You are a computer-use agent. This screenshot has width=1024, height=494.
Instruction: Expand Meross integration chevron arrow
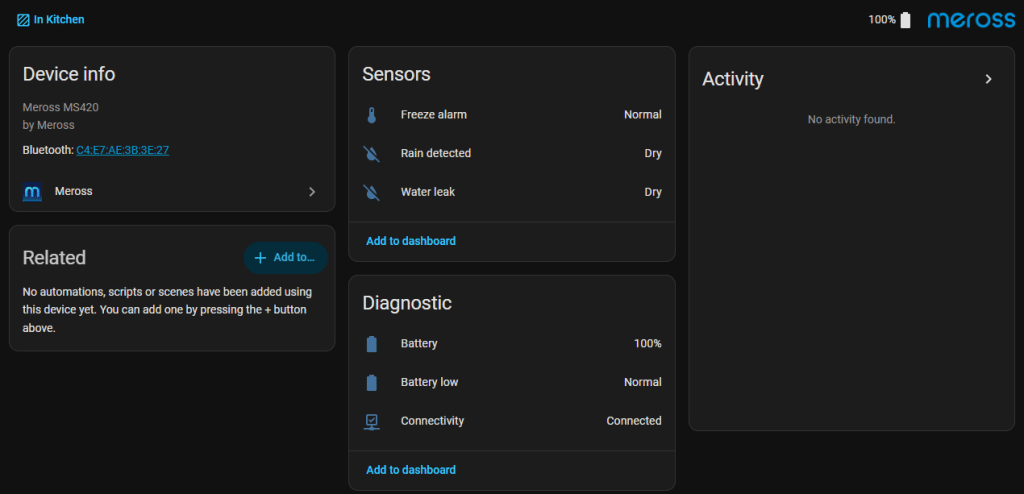tap(312, 192)
